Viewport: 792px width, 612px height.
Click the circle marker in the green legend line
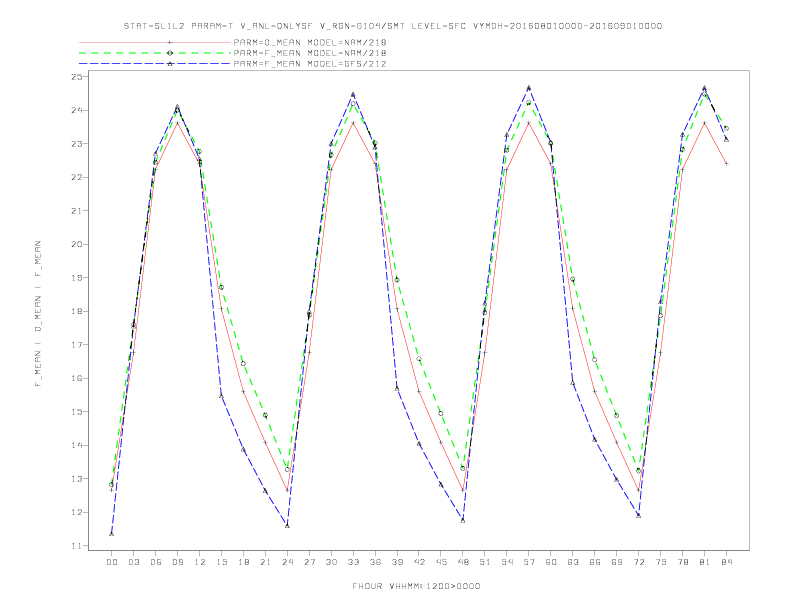pyautogui.click(x=170, y=53)
